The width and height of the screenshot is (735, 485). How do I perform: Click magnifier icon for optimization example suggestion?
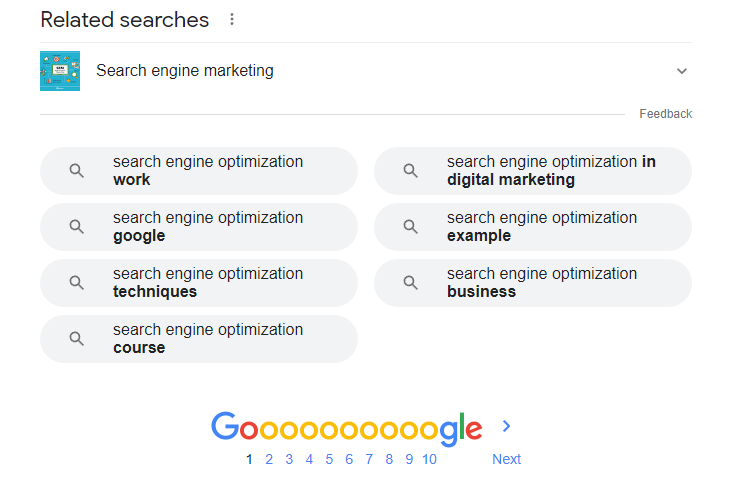point(410,227)
